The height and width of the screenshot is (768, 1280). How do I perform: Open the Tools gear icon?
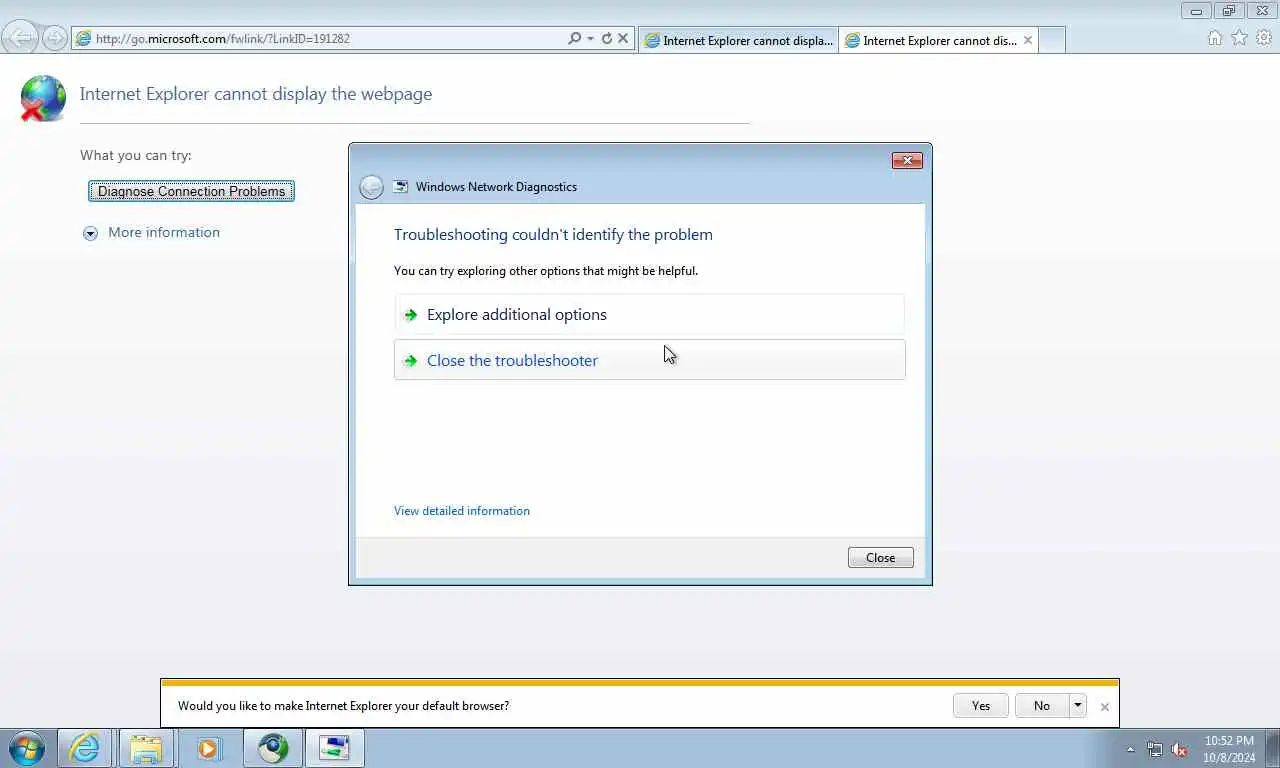pos(1264,38)
